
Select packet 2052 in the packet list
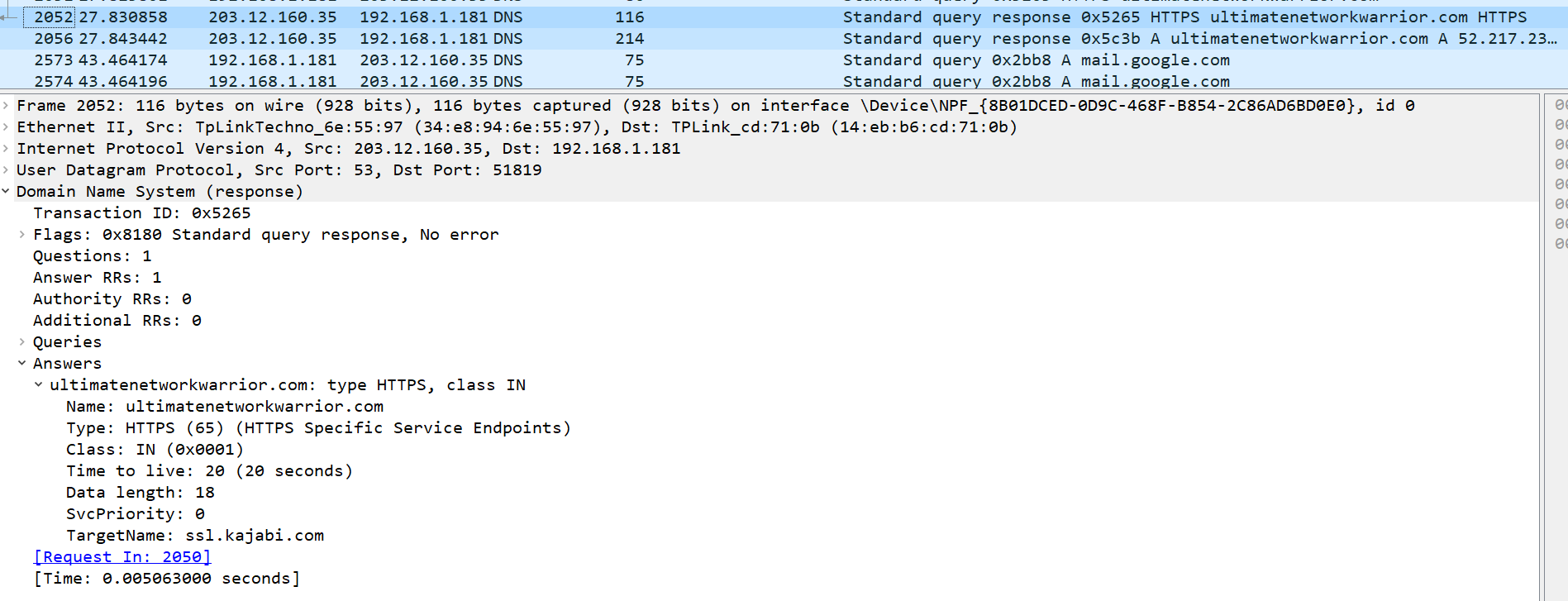click(784, 17)
